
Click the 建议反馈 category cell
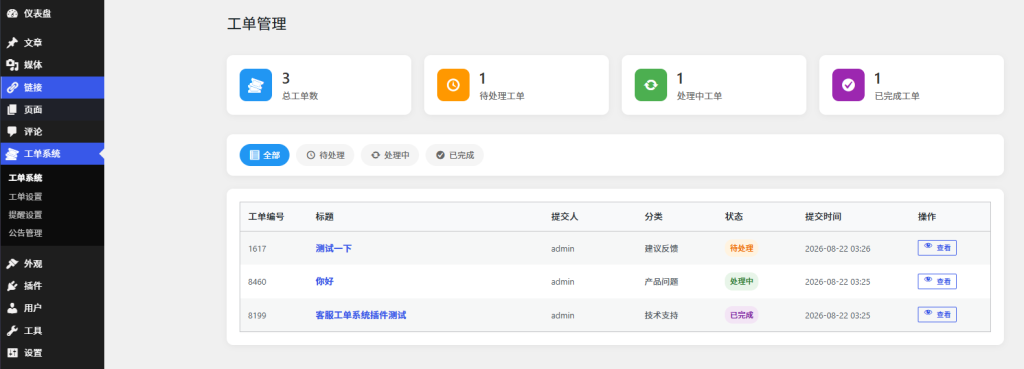point(661,248)
